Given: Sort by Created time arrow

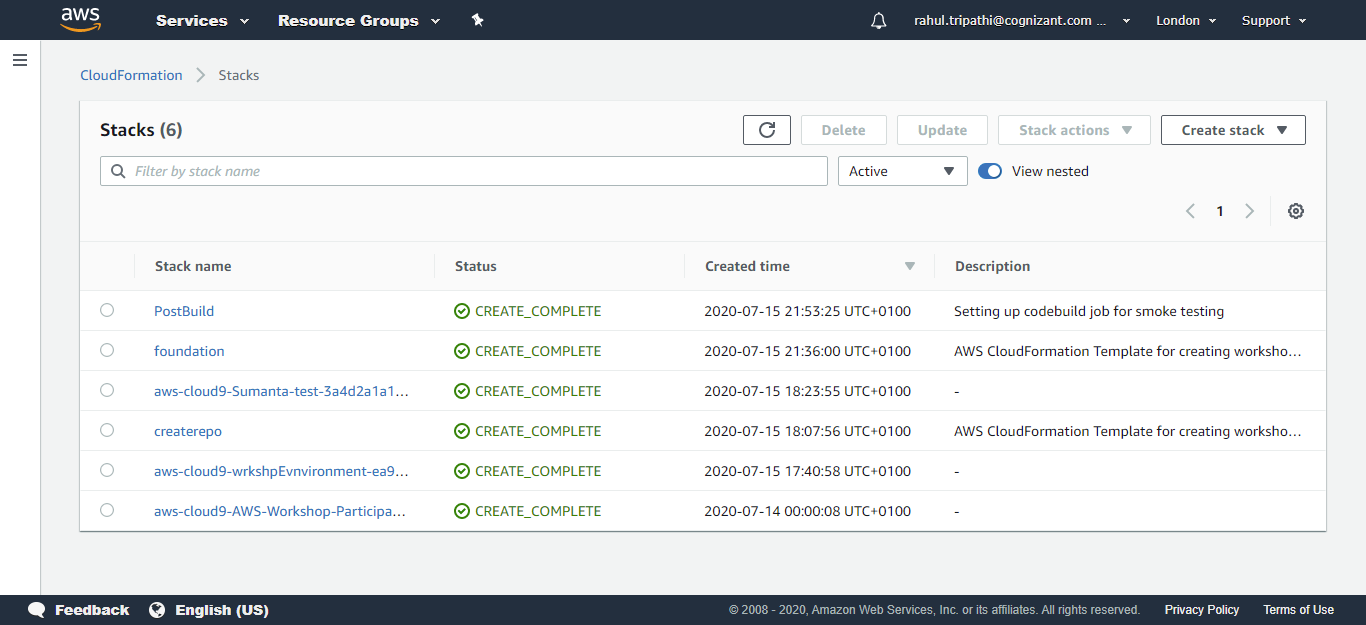Looking at the screenshot, I should coord(910,266).
